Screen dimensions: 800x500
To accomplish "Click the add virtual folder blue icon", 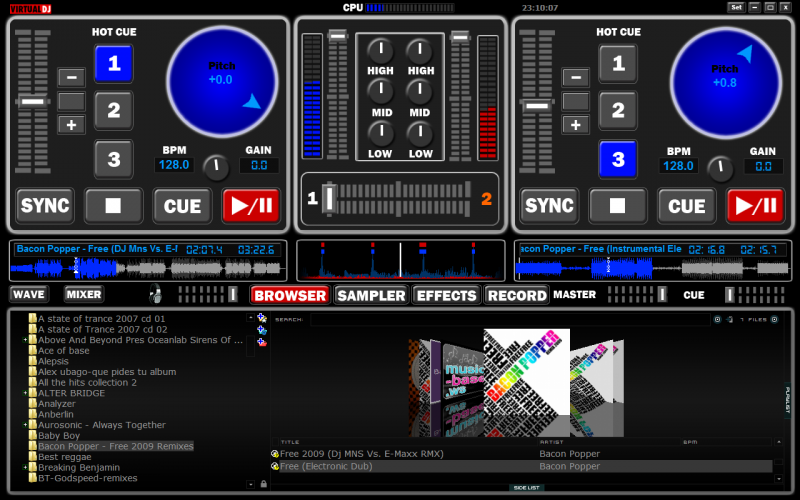I will coord(262,330).
